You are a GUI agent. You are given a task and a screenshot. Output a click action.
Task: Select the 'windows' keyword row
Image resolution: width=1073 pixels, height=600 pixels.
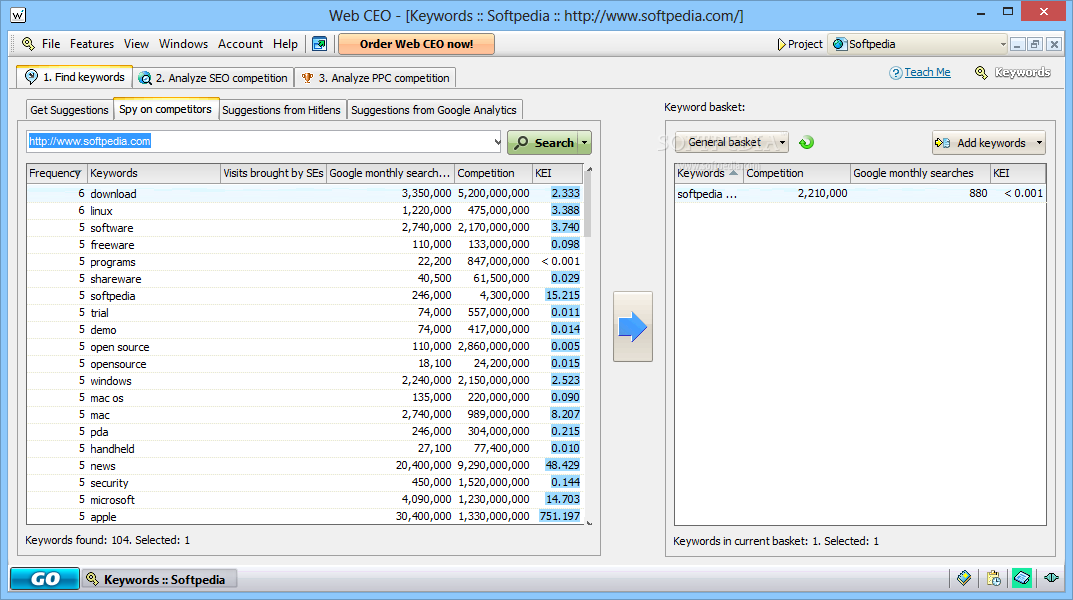[x=305, y=380]
